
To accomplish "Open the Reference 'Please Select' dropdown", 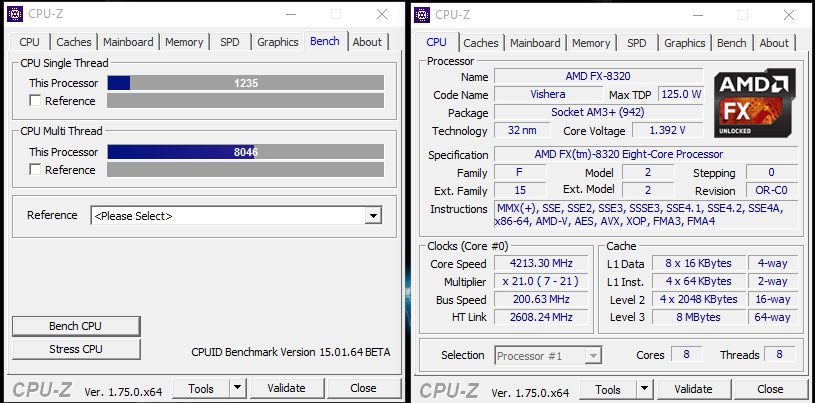I will 236,216.
